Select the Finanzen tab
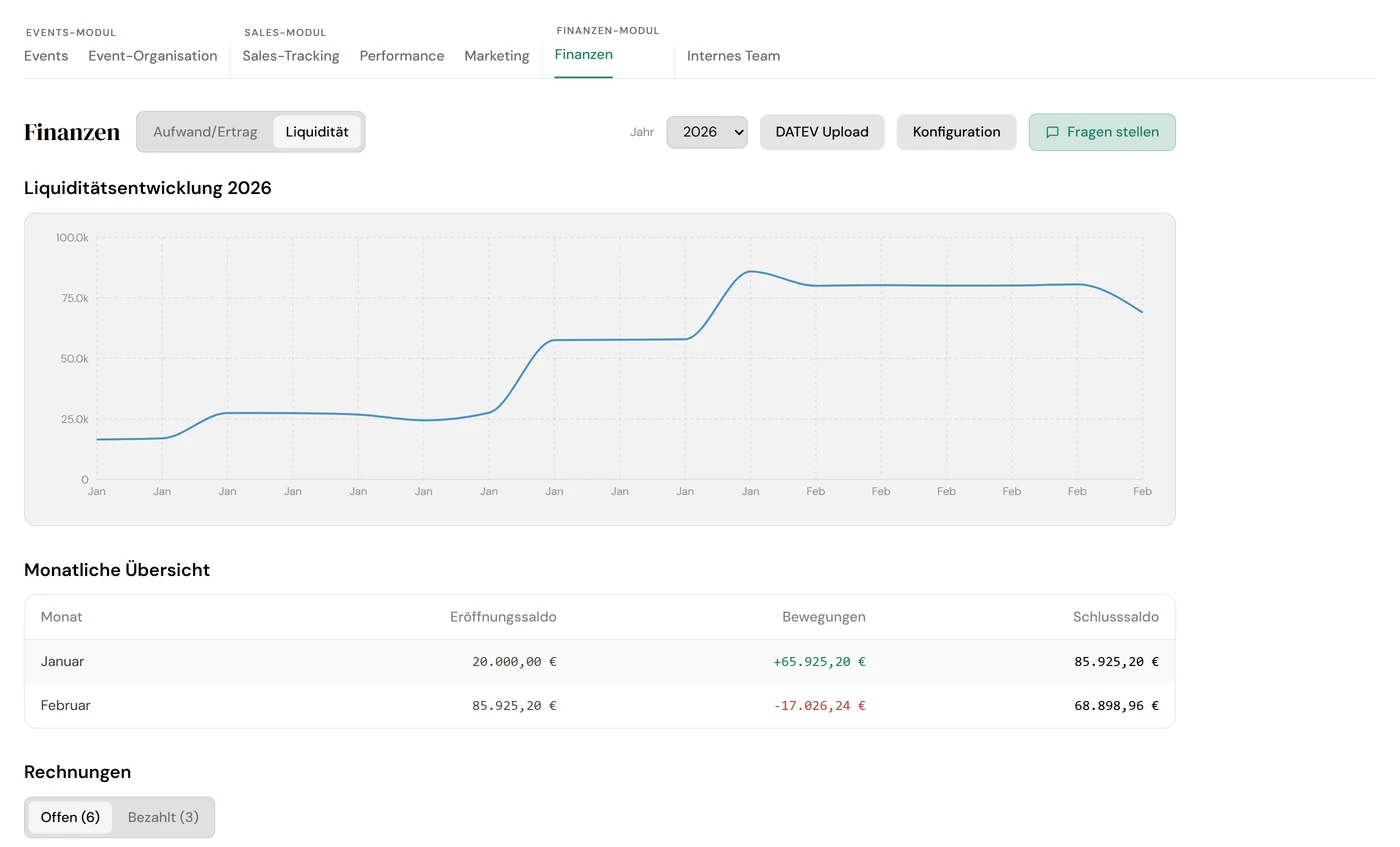This screenshot has width=1400, height=847. pos(584,55)
